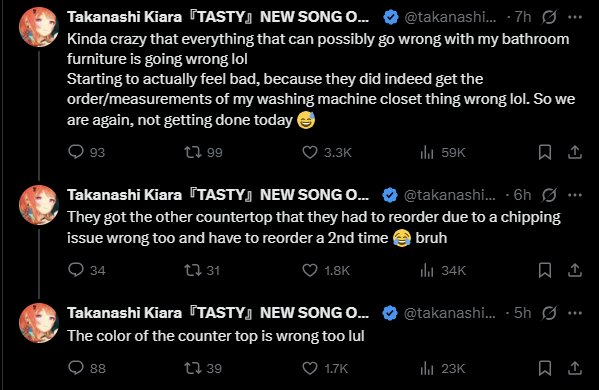Bookmark the countertop reorder tweet
This screenshot has width=599, height=390.
point(545,270)
